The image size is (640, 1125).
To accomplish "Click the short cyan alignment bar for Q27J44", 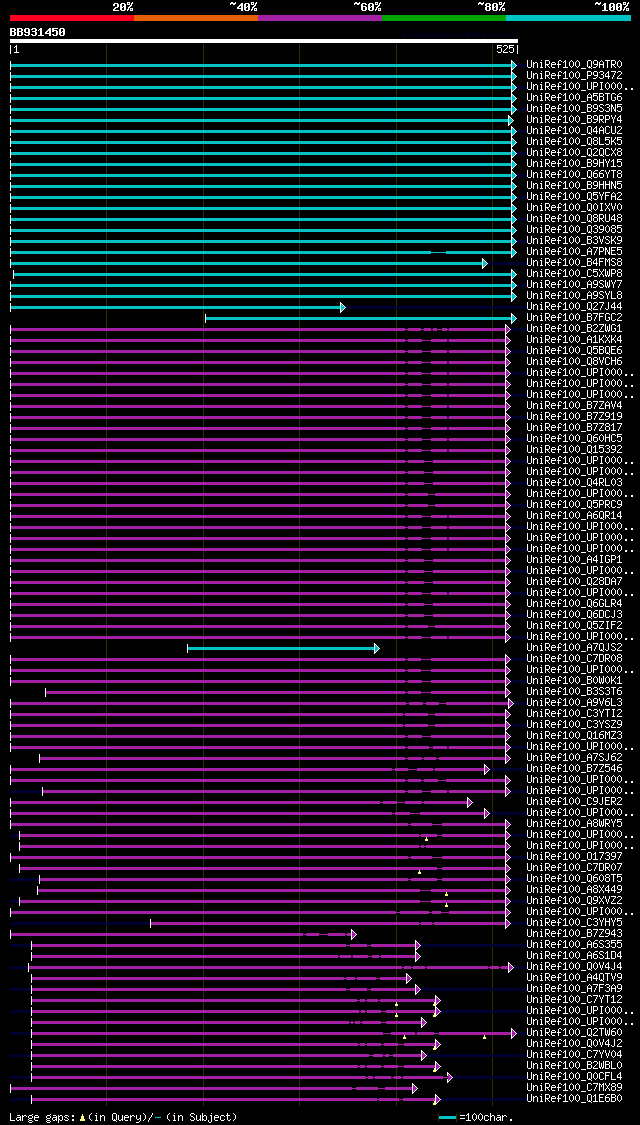I will [178, 307].
